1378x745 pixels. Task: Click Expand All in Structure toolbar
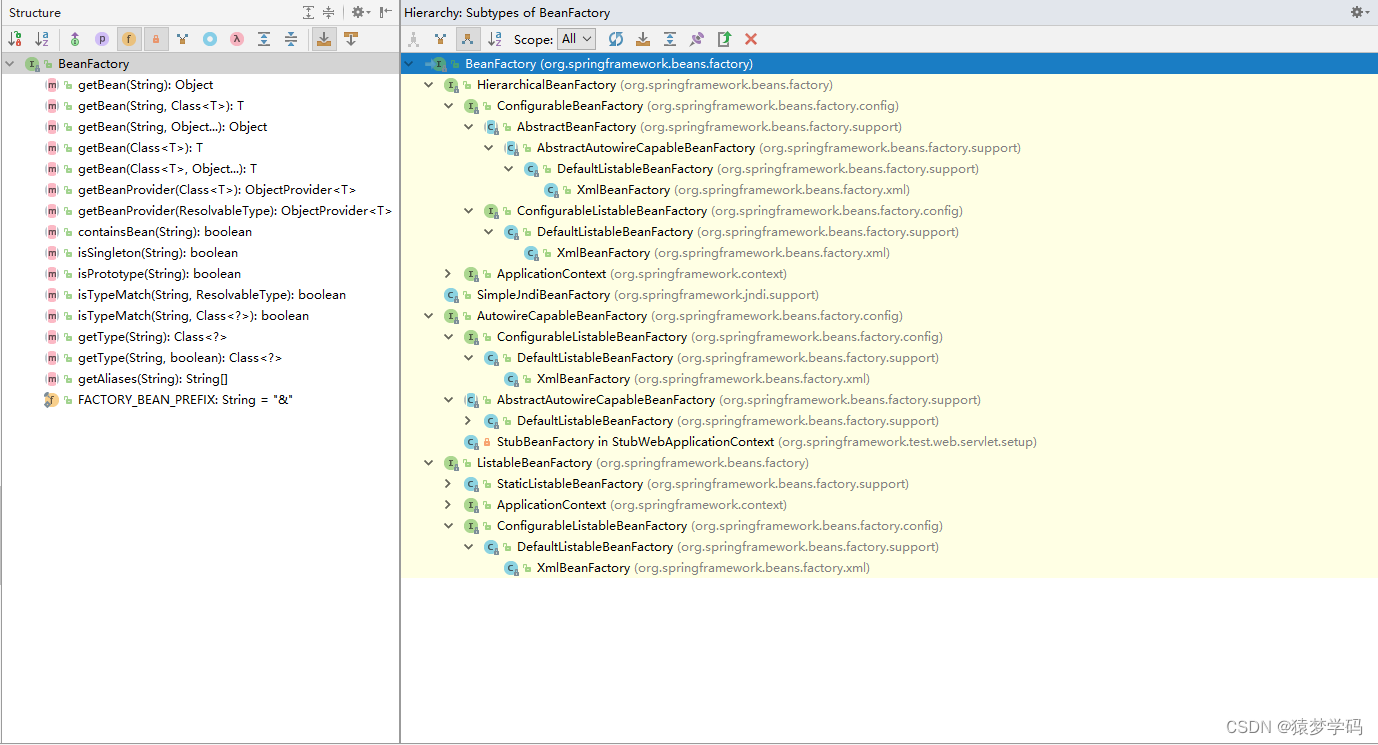point(264,39)
